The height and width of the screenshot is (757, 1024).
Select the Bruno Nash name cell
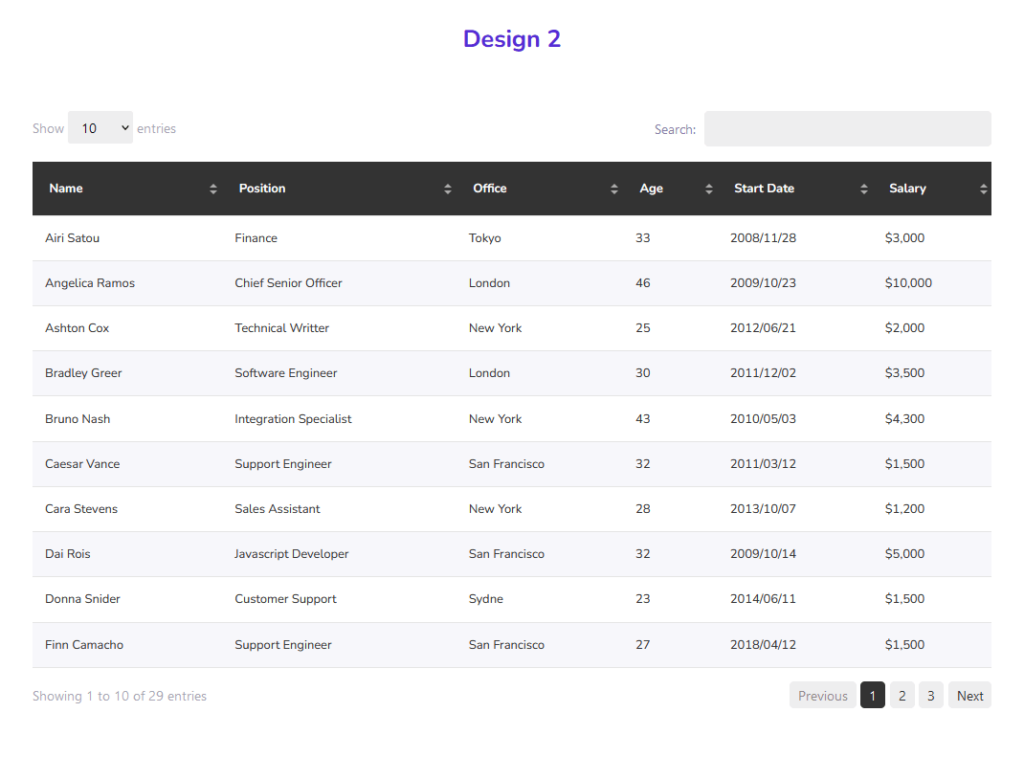pos(78,419)
